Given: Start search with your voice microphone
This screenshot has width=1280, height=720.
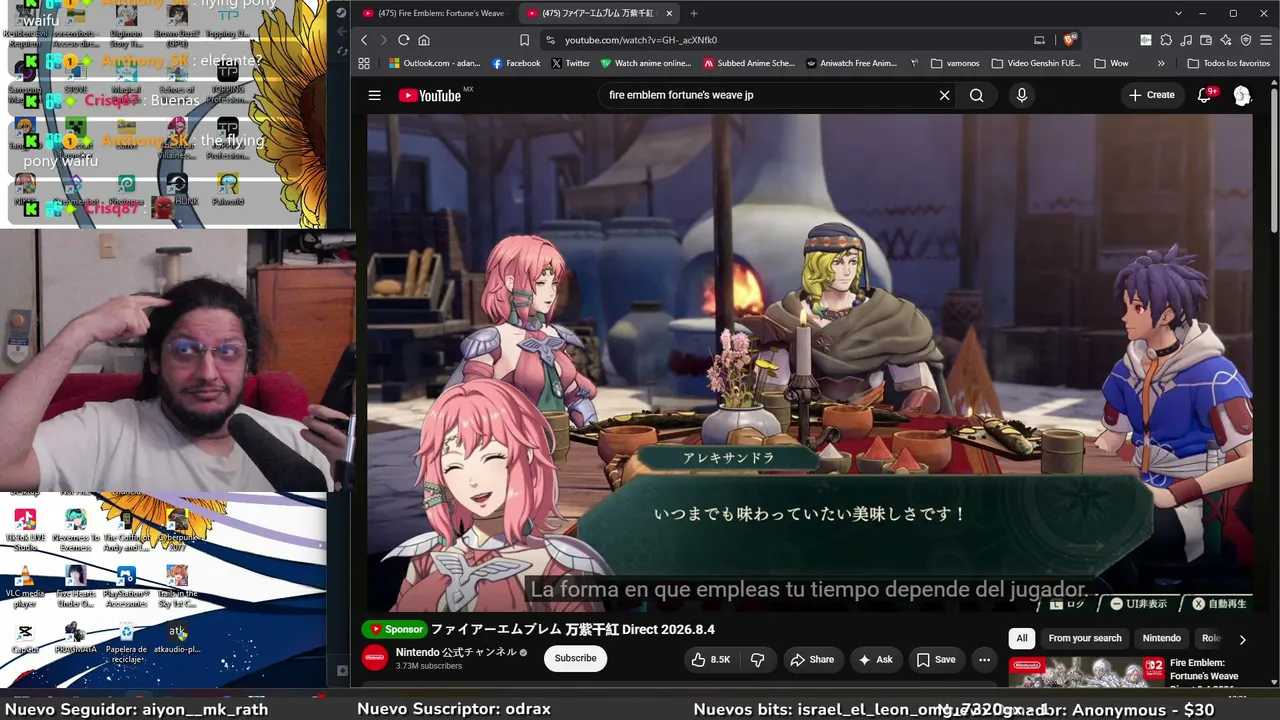Looking at the screenshot, I should tap(1021, 95).
